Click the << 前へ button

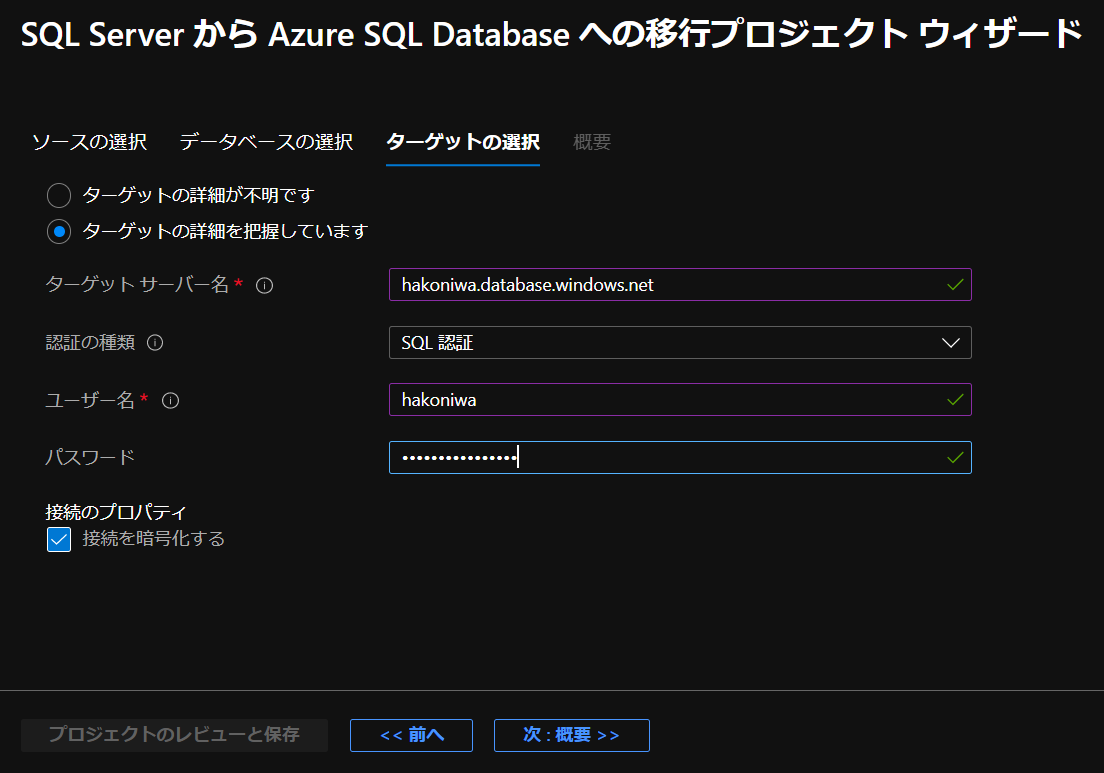pyautogui.click(x=410, y=735)
